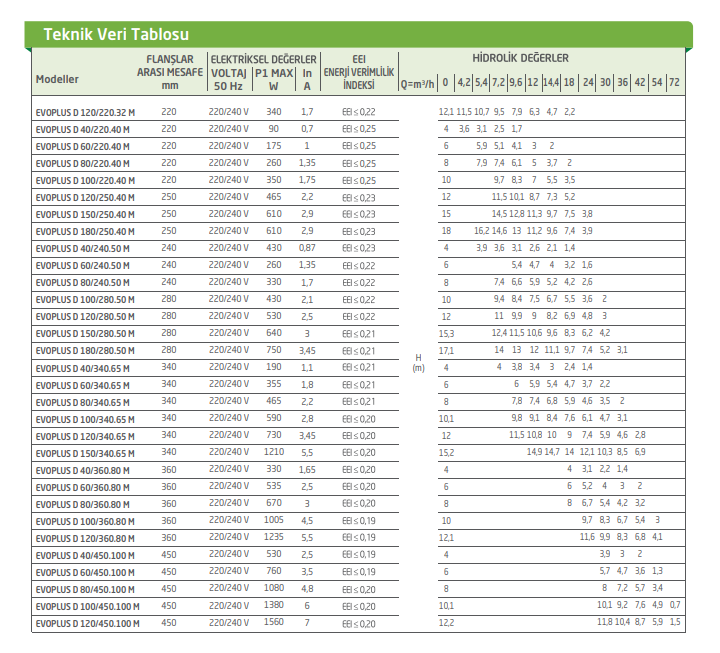Select model 'EVOPLUS D 120/450.100 M'
The height and width of the screenshot is (653, 720).
[88, 623]
